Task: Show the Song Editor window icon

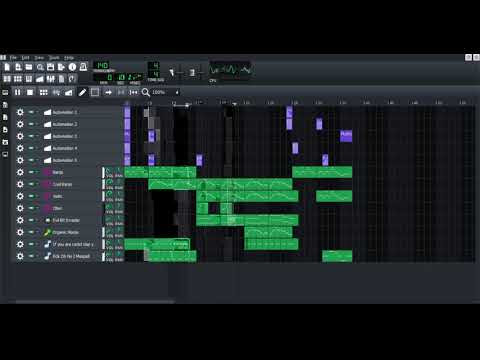Action: pos(7,79)
